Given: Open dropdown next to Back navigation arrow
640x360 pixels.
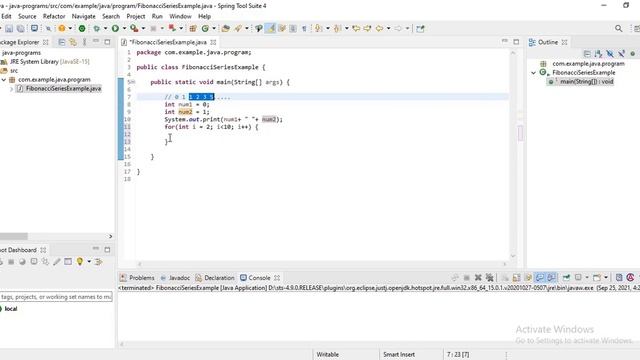Looking at the screenshot, I should coord(388,29).
